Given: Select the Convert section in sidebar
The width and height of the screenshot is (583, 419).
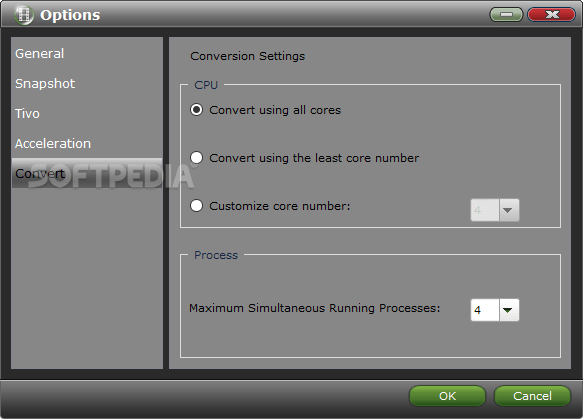Looking at the screenshot, I should 87,173.
